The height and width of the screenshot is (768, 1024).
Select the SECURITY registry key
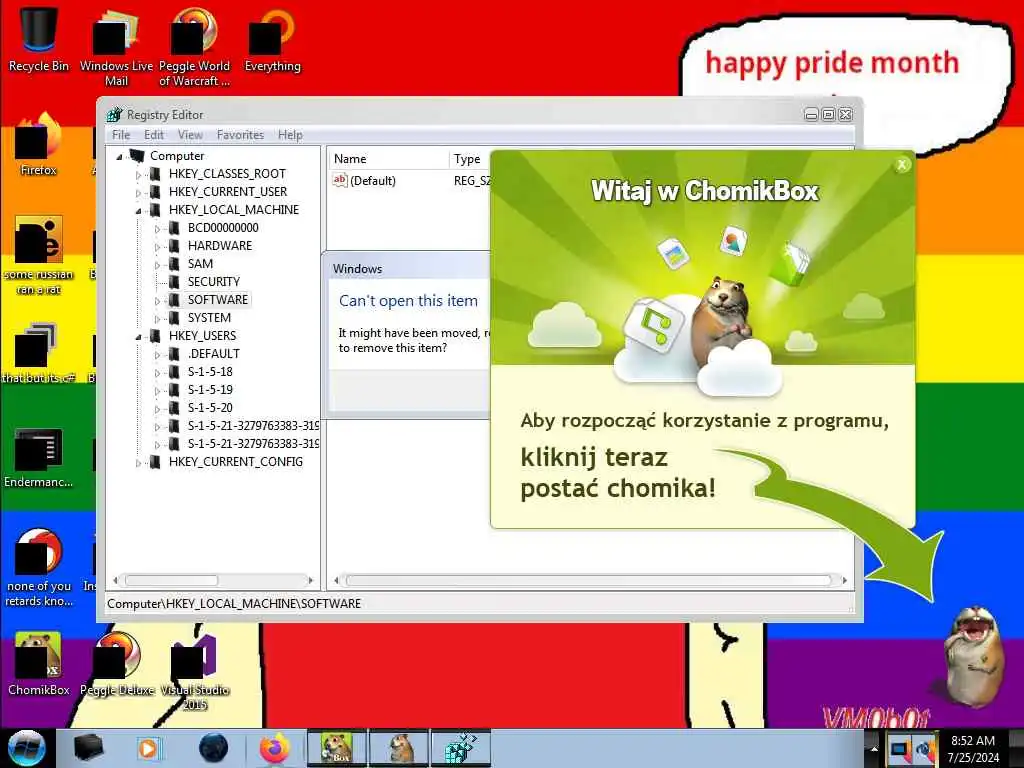coord(214,281)
